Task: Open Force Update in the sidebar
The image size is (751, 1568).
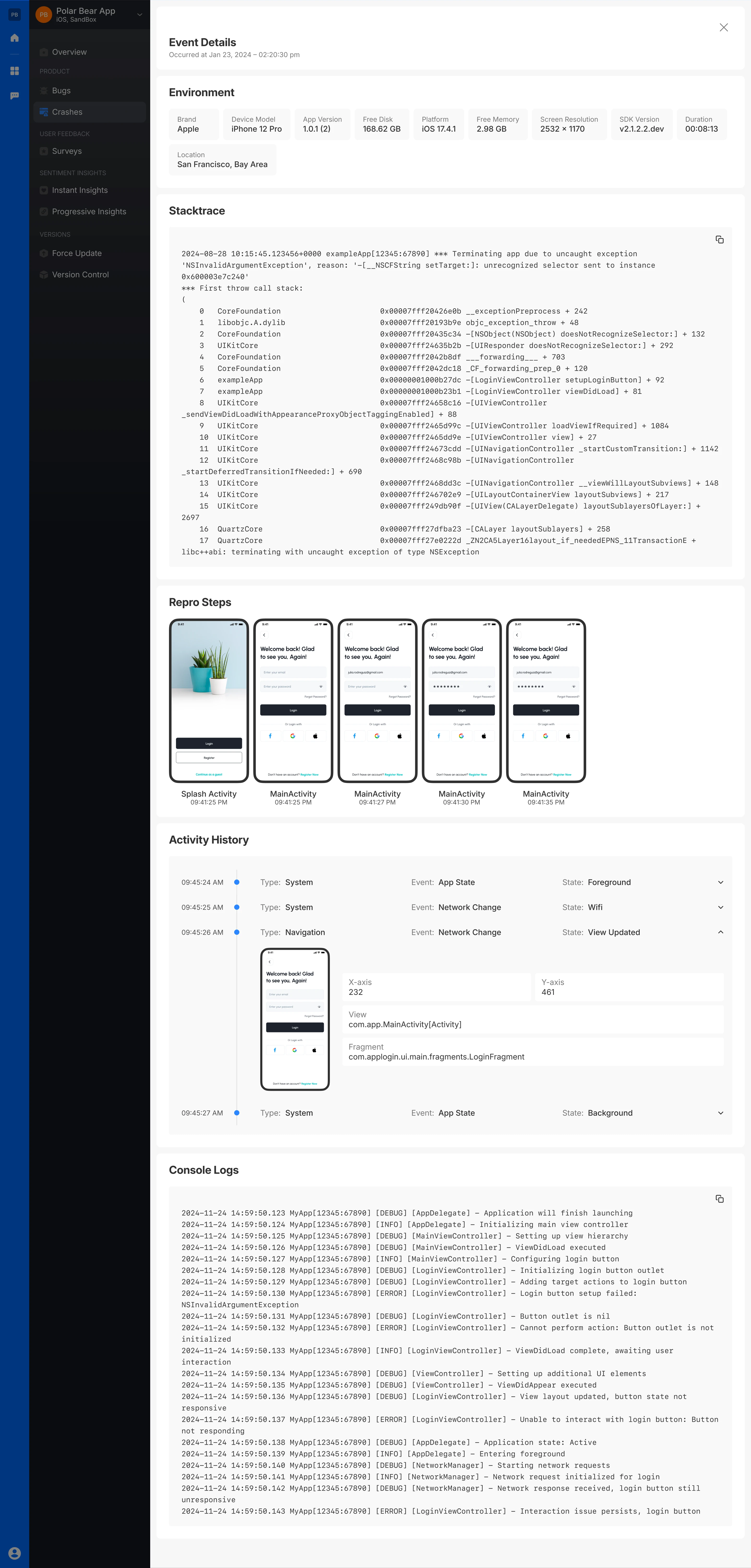Action: pyautogui.click(x=89, y=253)
